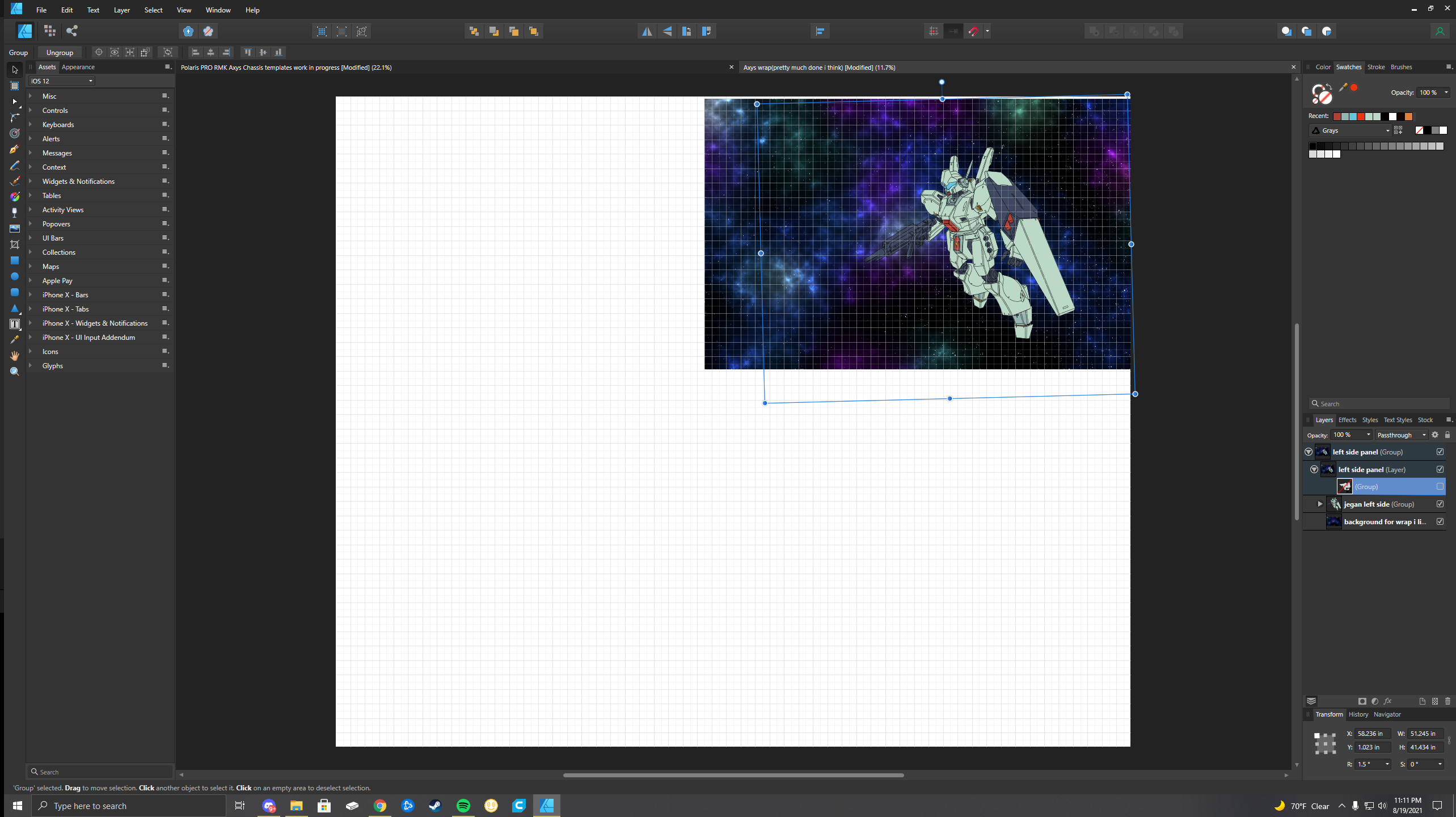Collapse the left side panel Group
Viewport: 1456px width, 817px height.
coord(1309,452)
